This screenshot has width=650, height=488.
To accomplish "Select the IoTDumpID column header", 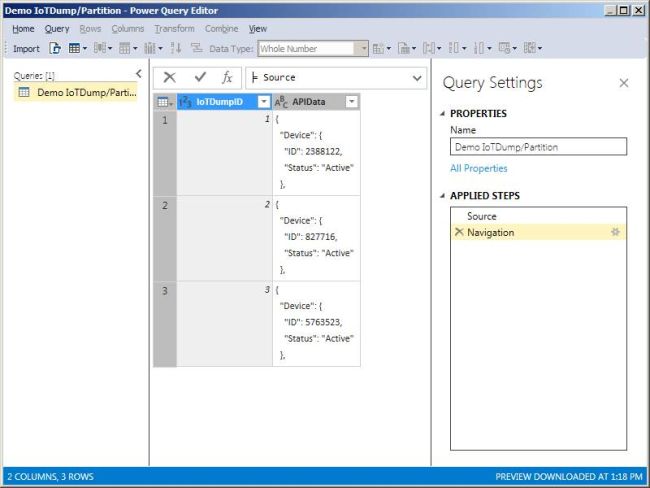I will [224, 102].
